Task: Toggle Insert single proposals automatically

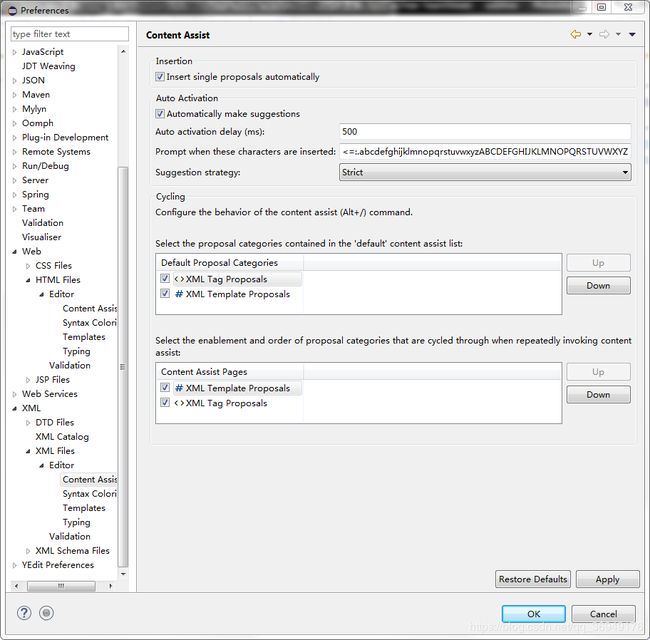Action: tap(160, 77)
